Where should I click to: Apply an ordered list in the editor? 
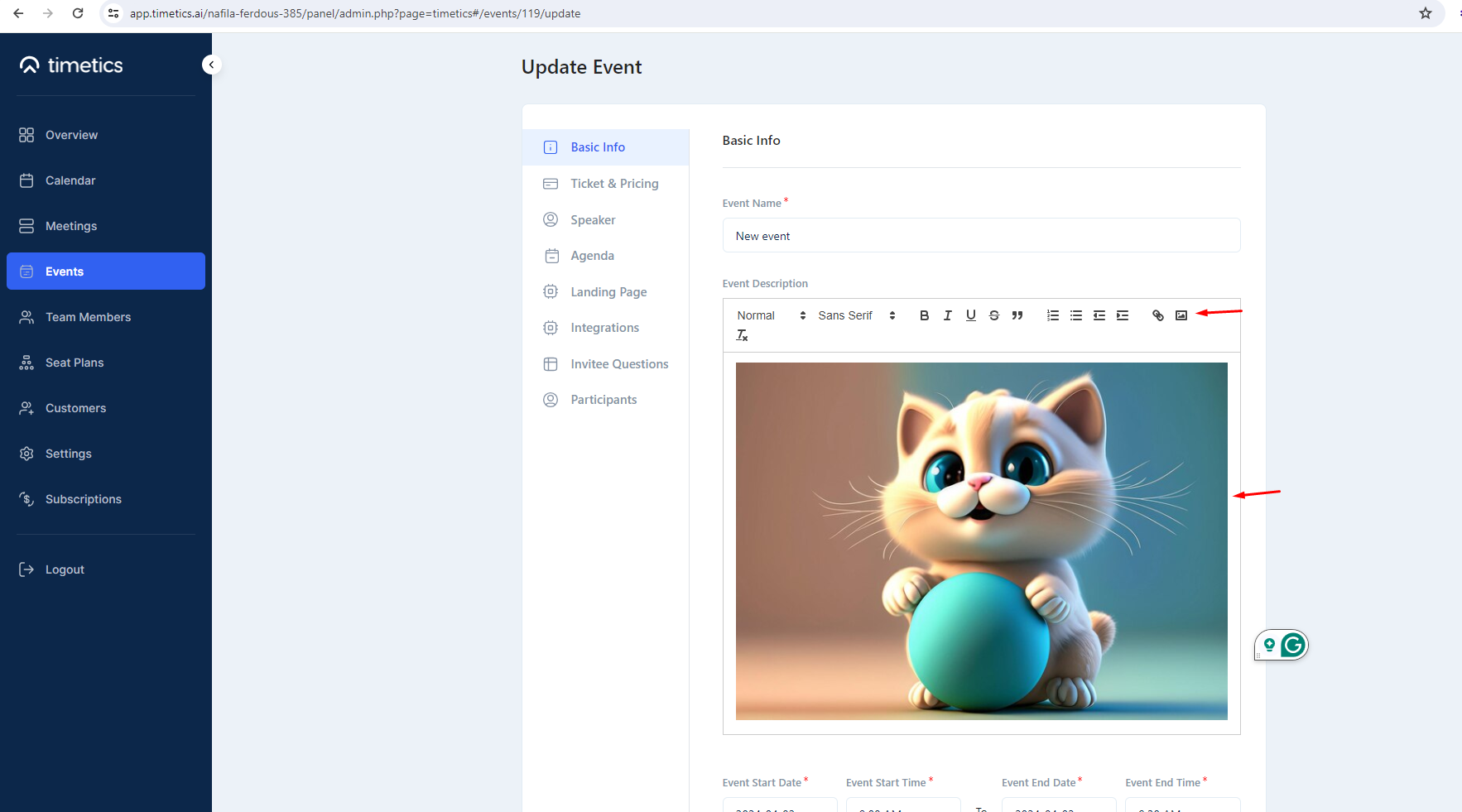(x=1052, y=315)
